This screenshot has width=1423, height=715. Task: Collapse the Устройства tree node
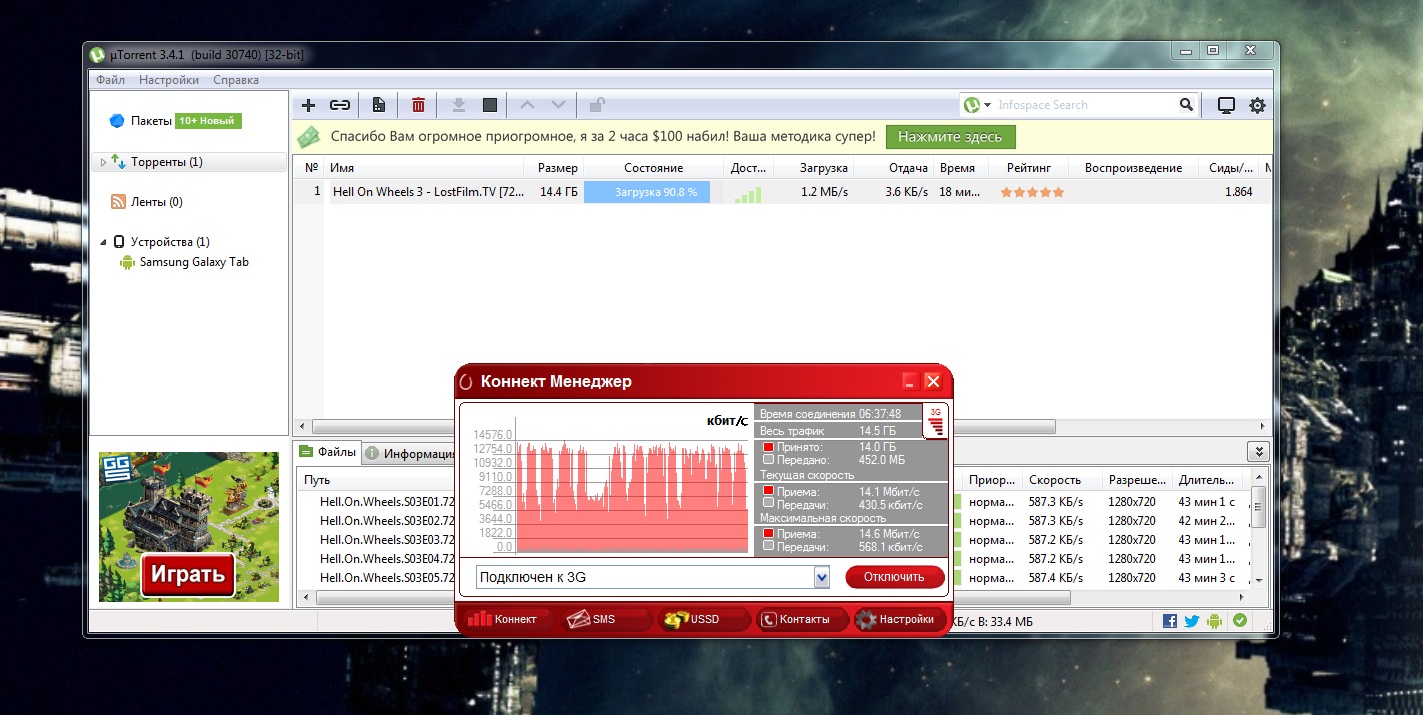(x=102, y=242)
